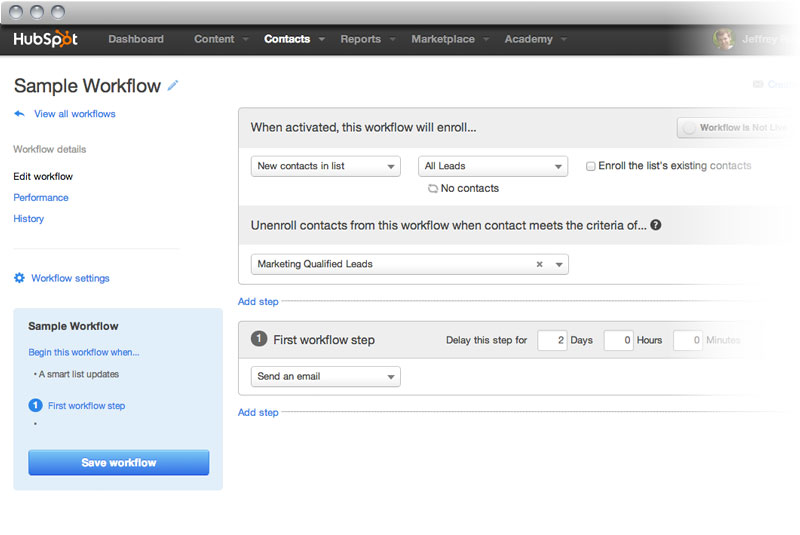Click the Days delay input field
The image size is (800, 535).
[x=552, y=340]
